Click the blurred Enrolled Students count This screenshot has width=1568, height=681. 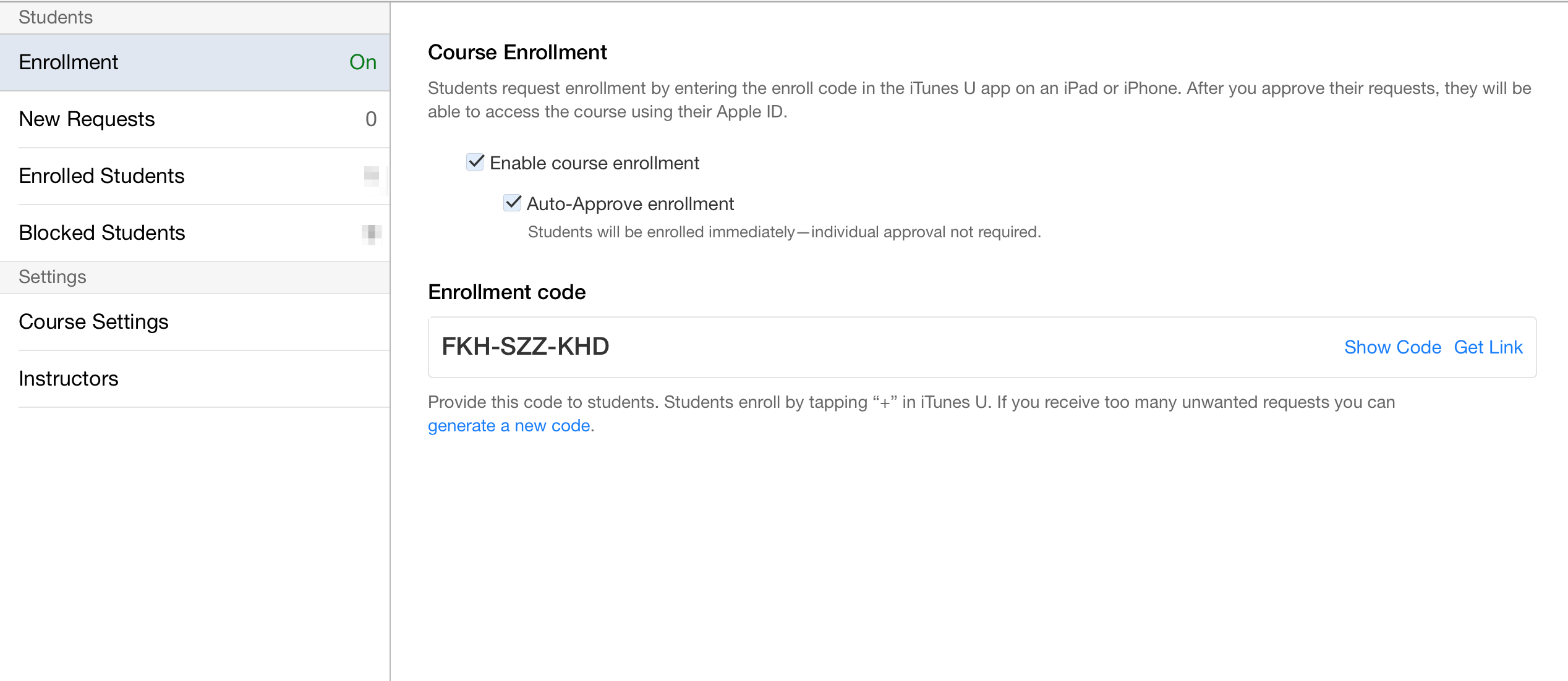[x=372, y=176]
